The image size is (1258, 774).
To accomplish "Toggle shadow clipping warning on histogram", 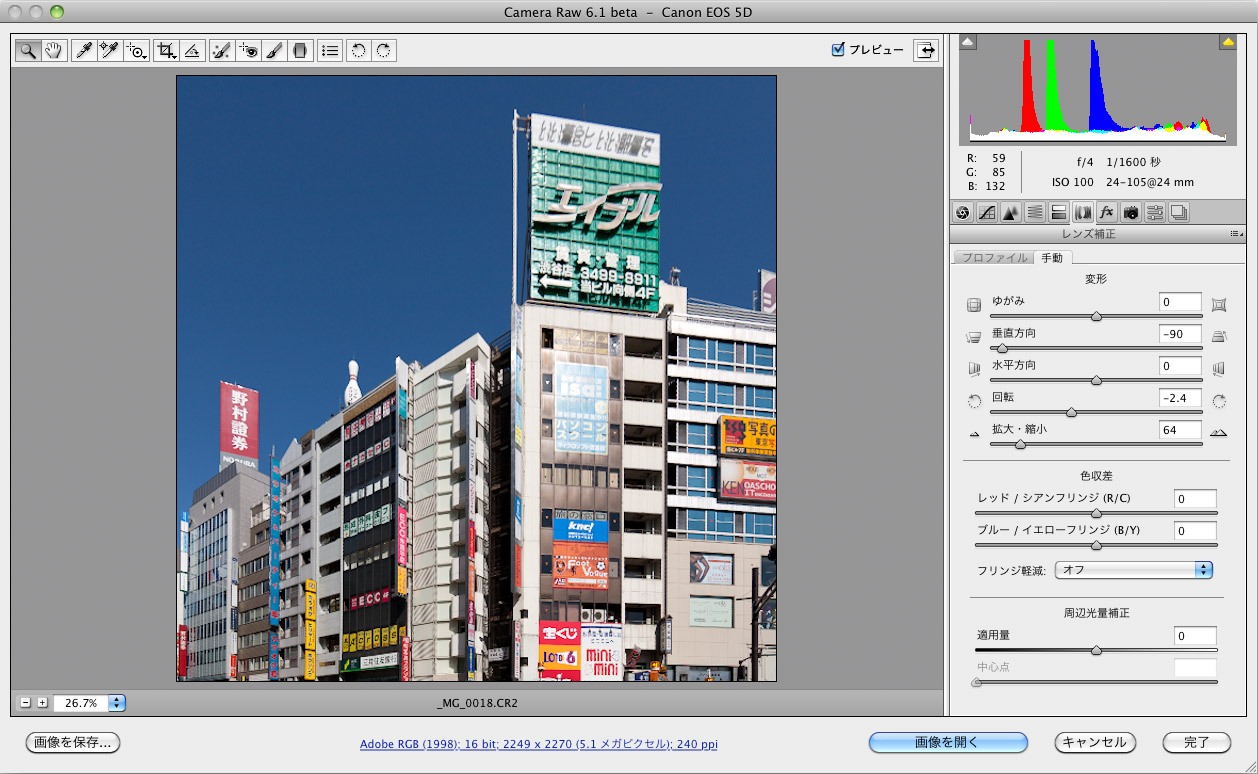I will click(968, 42).
